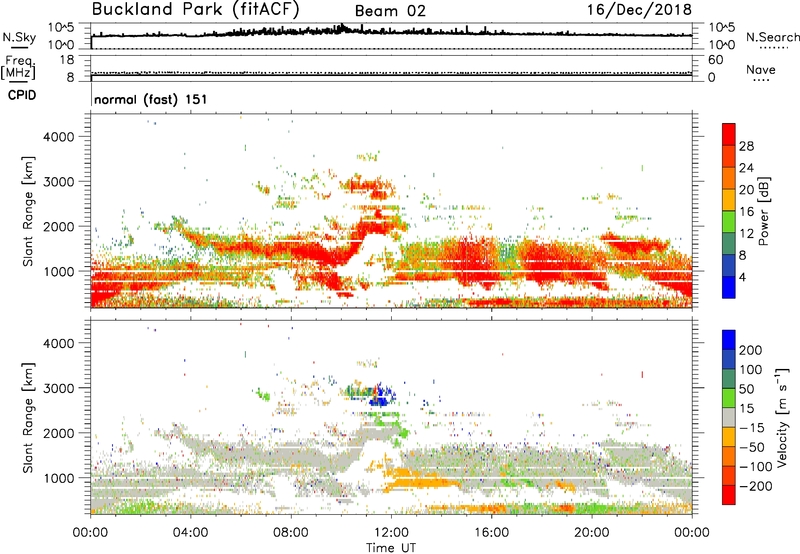
Task: Click the red top segment of power colorbar
Action: point(729,134)
